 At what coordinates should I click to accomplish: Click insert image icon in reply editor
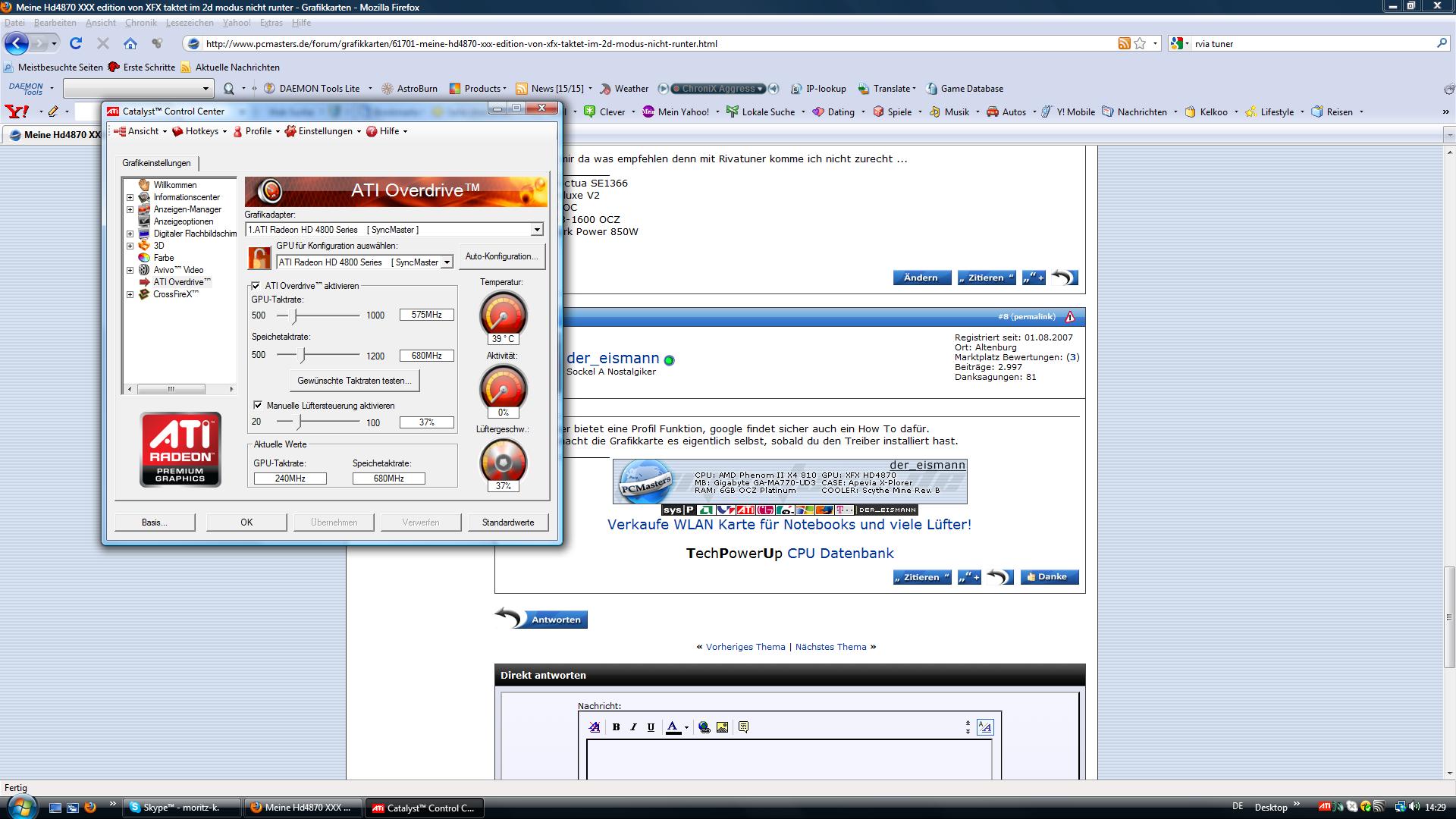click(722, 727)
